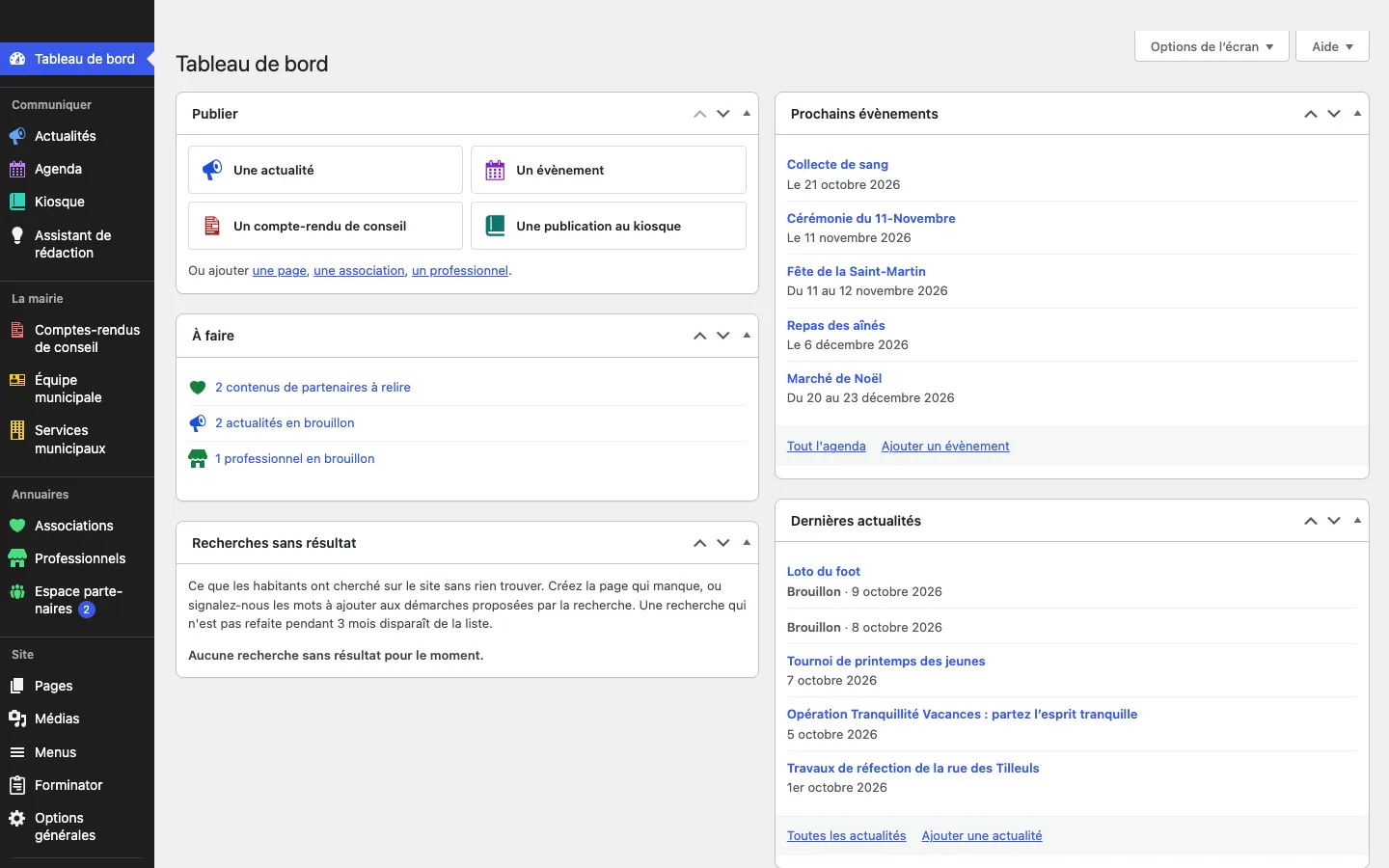Create Une actualité from Publier panel
The width and height of the screenshot is (1389, 868).
pos(325,170)
